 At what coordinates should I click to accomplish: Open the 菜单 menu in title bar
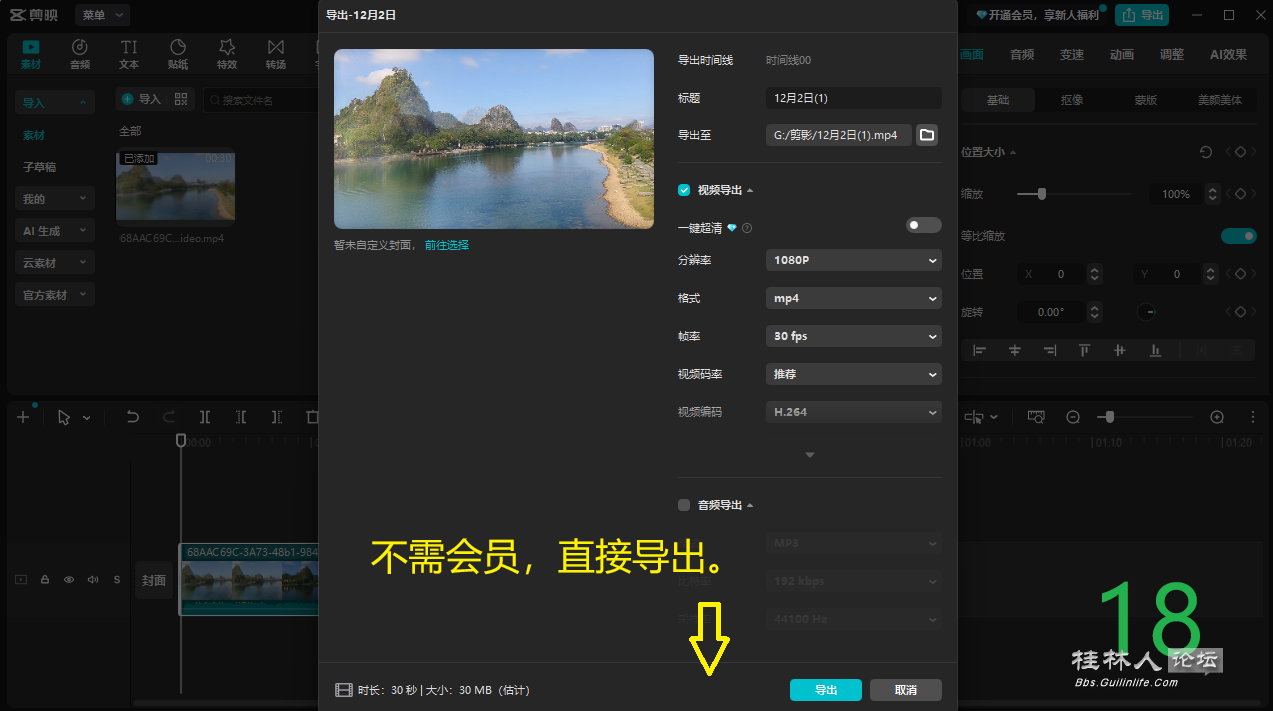pos(102,15)
